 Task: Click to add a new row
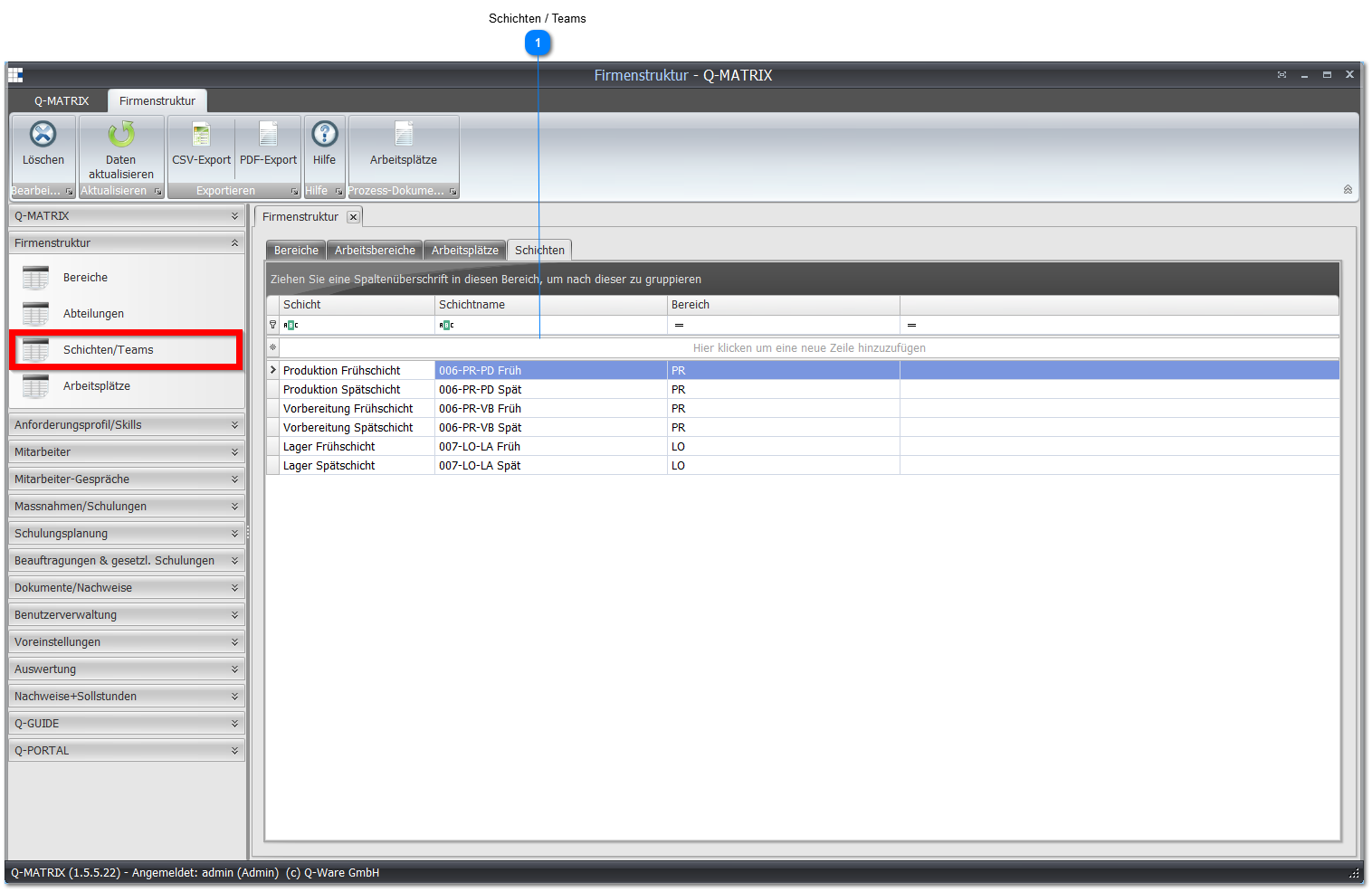point(809,348)
